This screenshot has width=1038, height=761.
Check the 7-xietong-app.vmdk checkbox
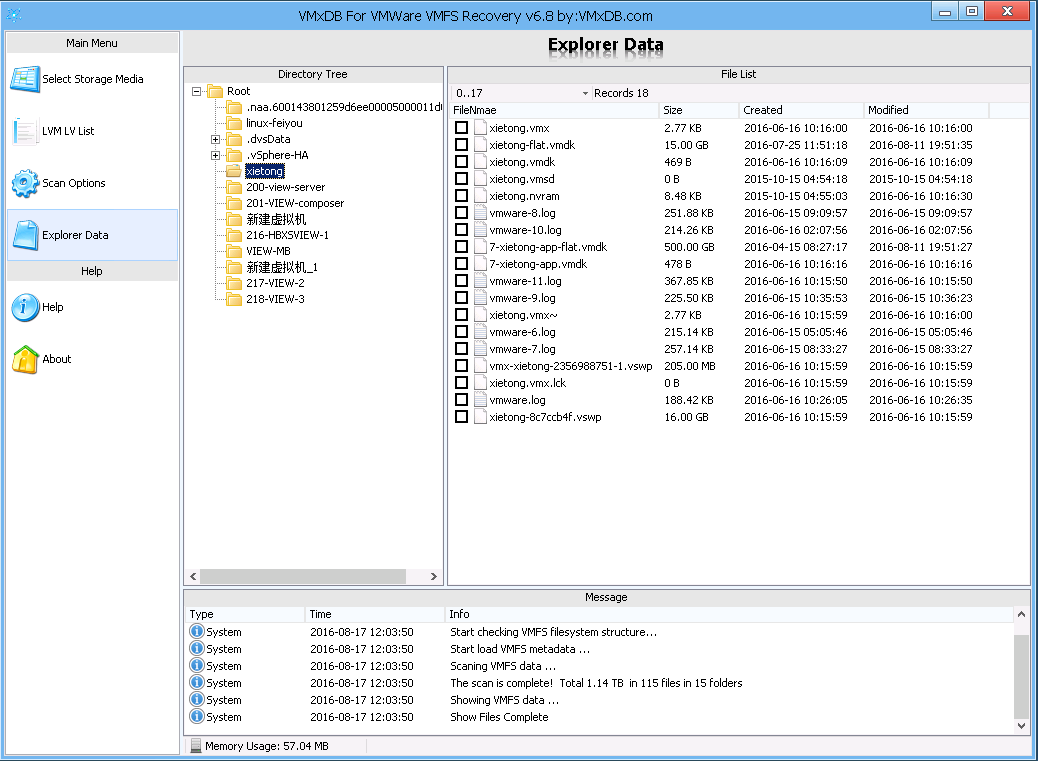[x=461, y=264]
